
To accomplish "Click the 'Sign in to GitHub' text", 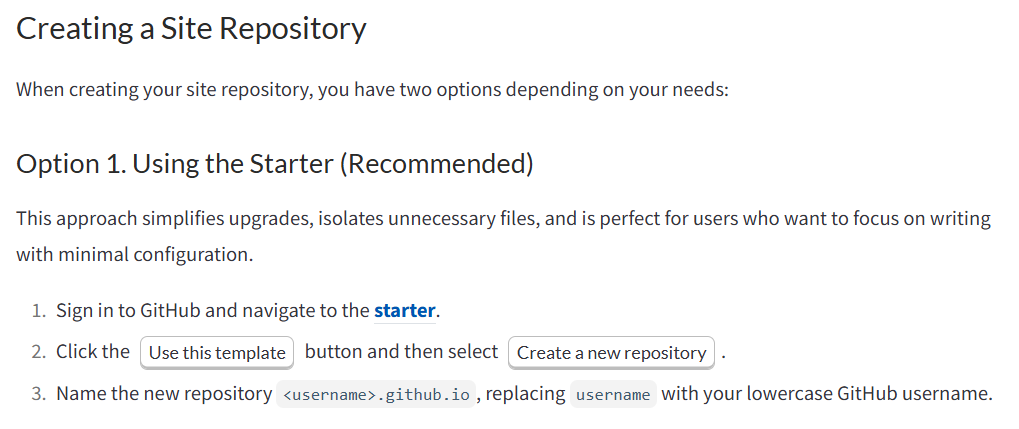I will [120, 311].
